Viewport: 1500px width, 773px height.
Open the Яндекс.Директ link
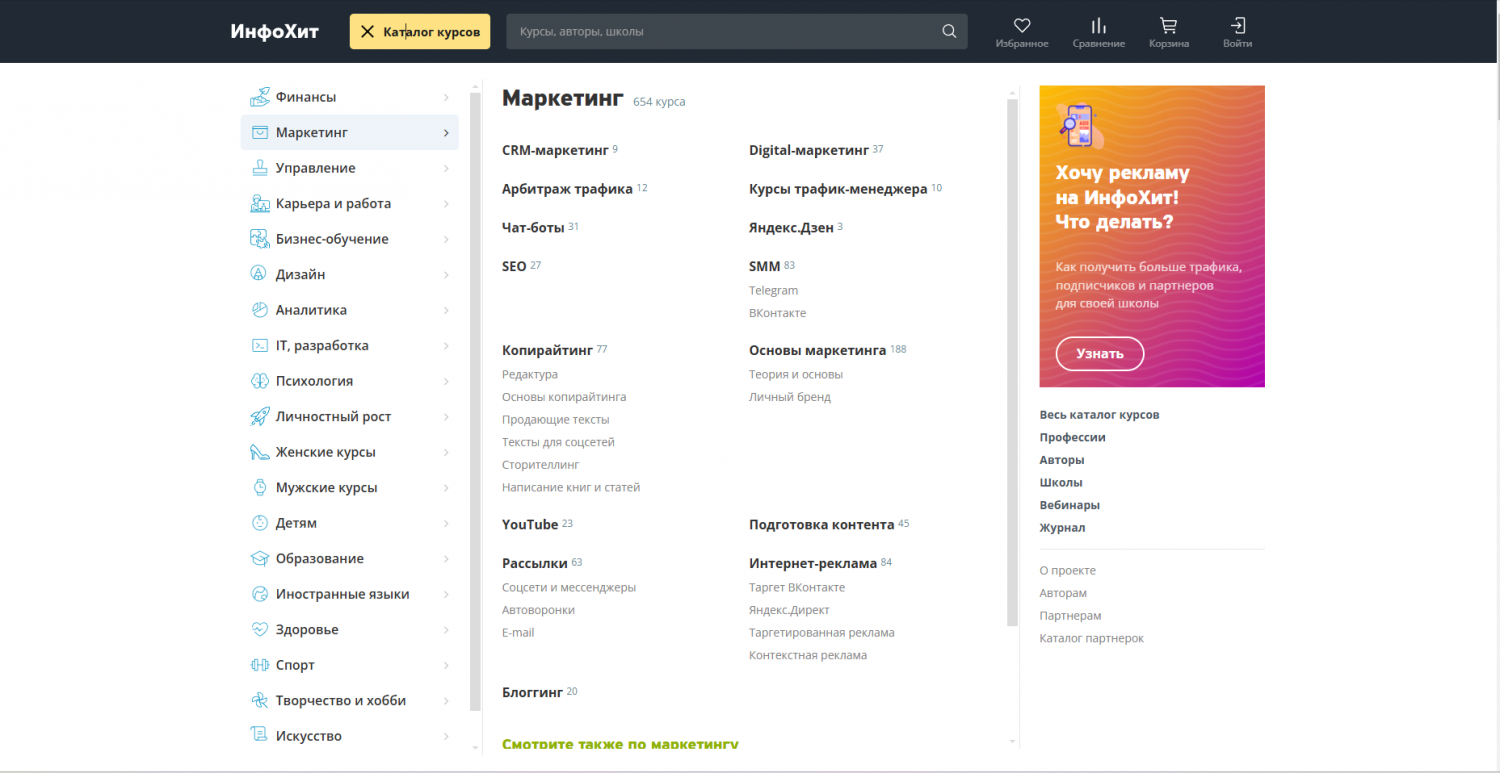(x=789, y=610)
